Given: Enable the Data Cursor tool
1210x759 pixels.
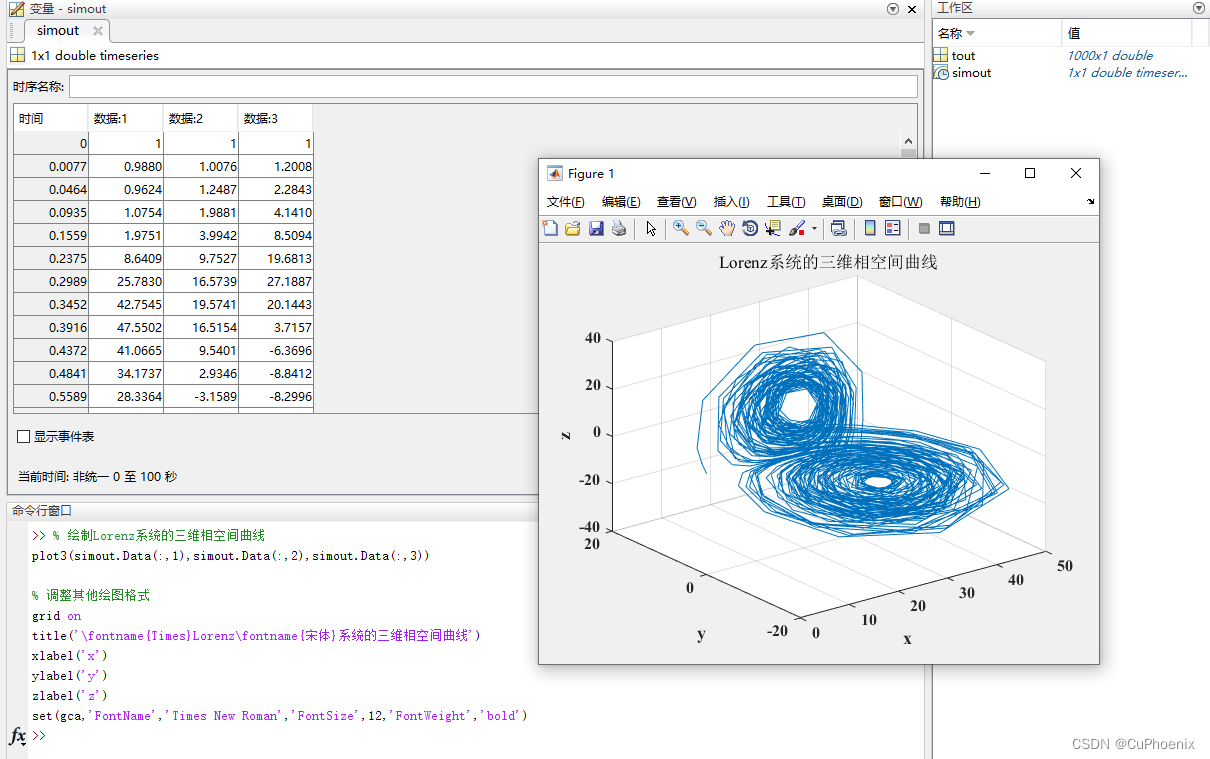Looking at the screenshot, I should coord(773,228).
